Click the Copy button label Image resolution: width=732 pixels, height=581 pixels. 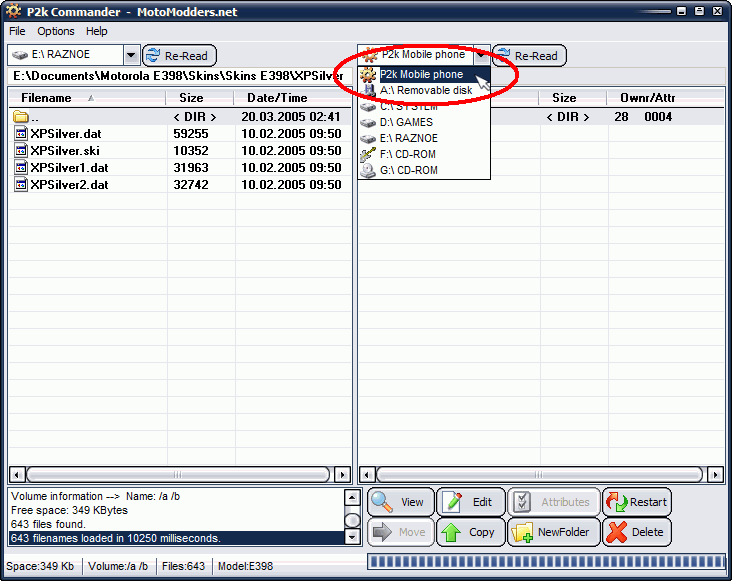481,532
